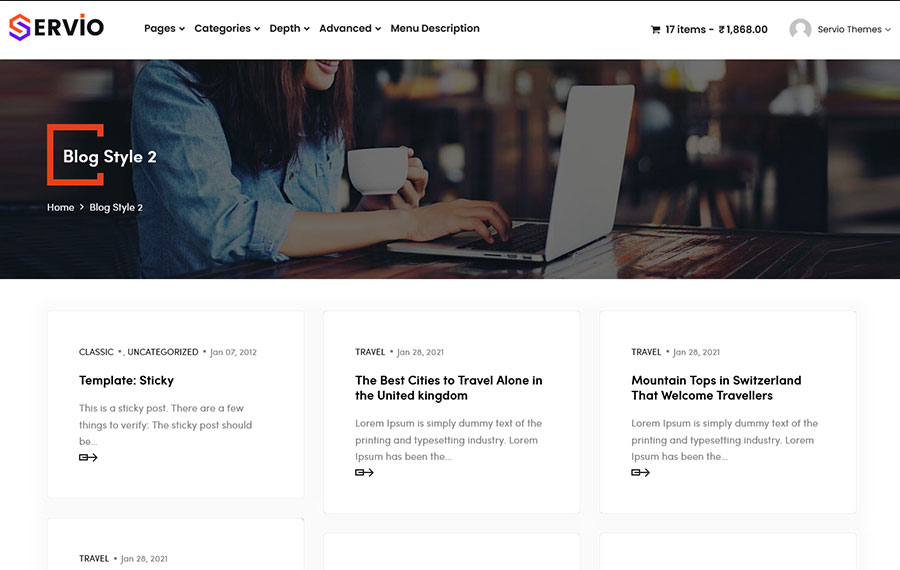The width and height of the screenshot is (900, 570).
Task: Click TRAVEL tag on Mountain Tops post
Action: point(646,352)
